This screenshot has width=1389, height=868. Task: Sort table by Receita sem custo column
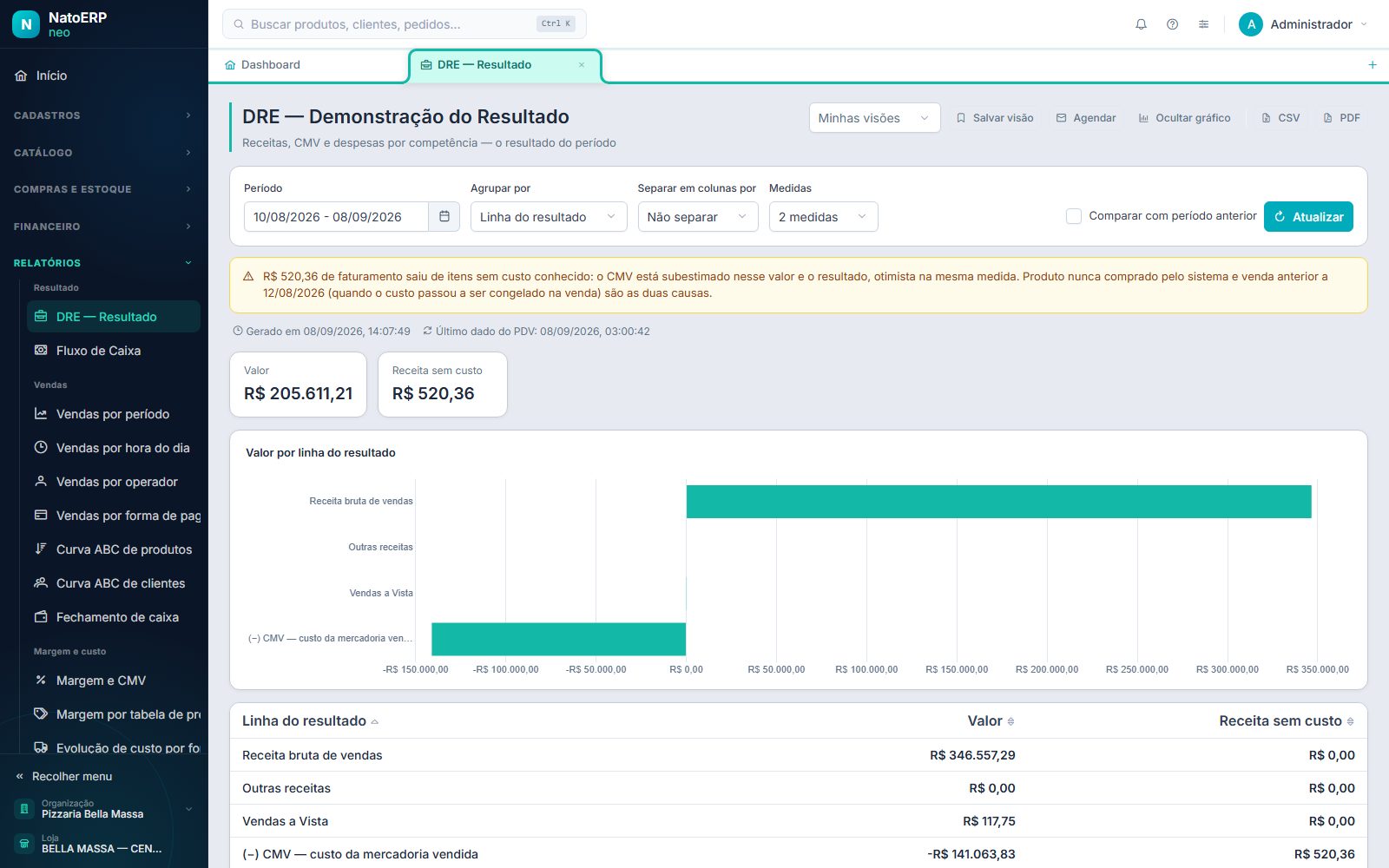(x=1286, y=721)
